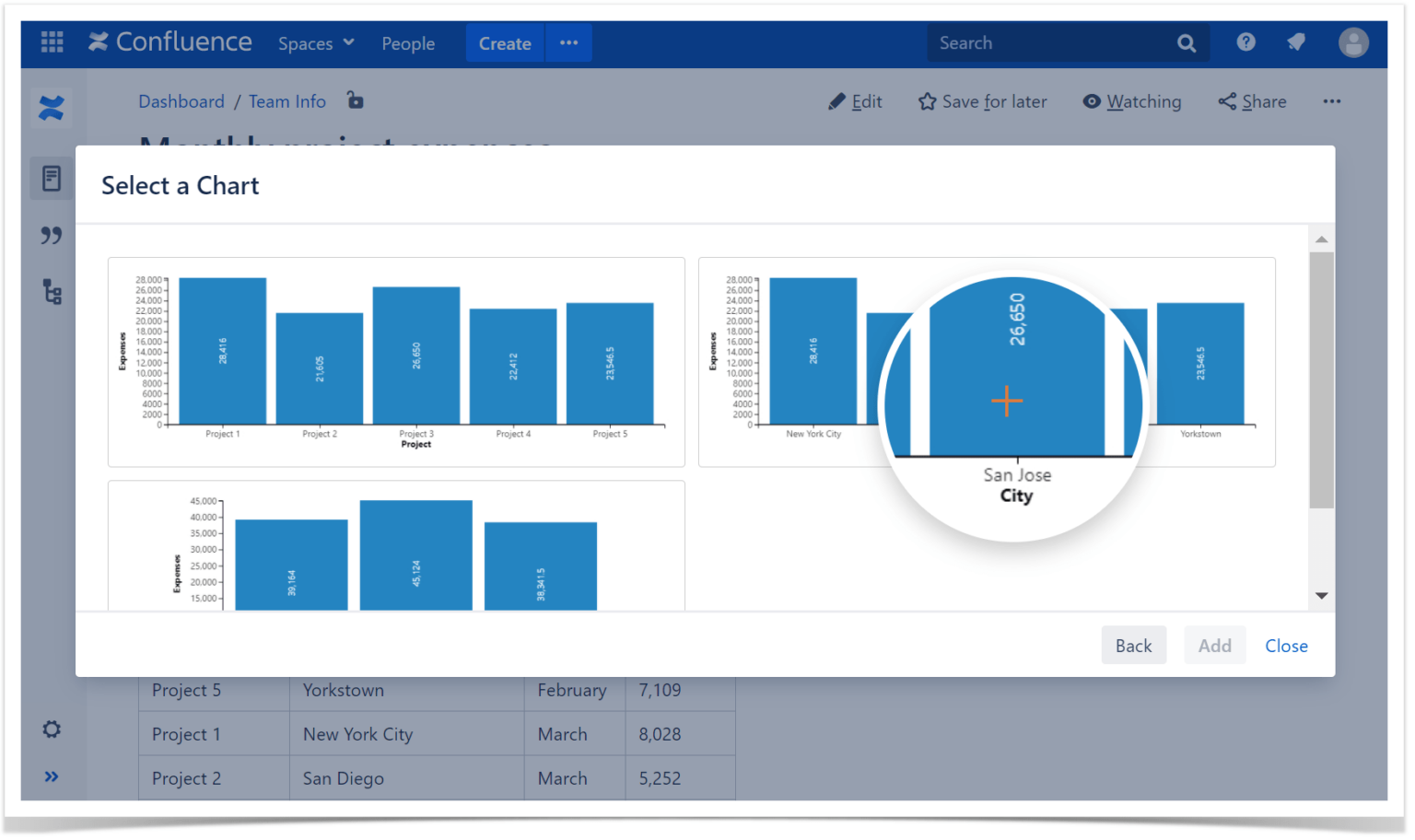Screen dimensions: 1415x840
Task: Click the Confluence logo in the navigation bar
Action: point(170,41)
